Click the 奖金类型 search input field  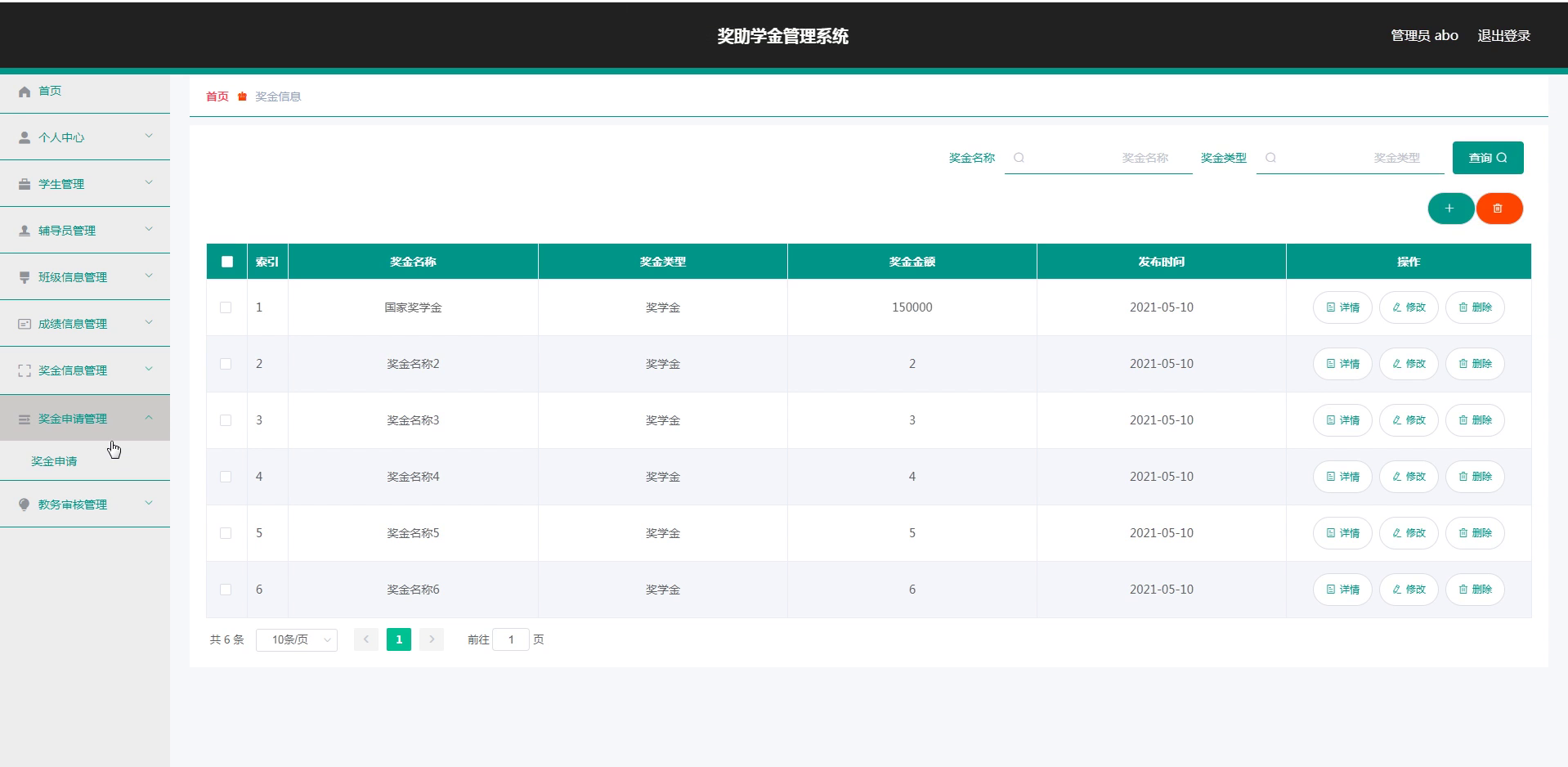point(1351,158)
